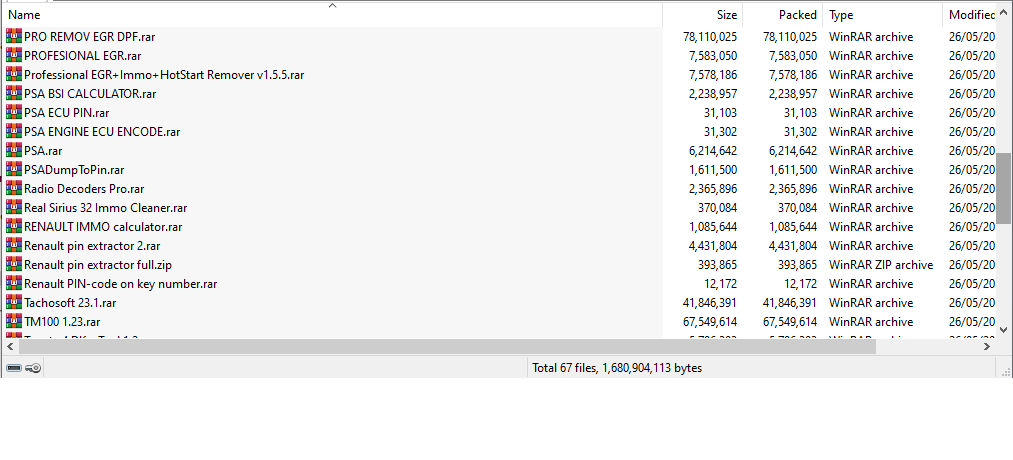Viewport: 1013px width, 460px height.
Task: Click the vertical scrollbar down arrow
Action: point(1004,329)
